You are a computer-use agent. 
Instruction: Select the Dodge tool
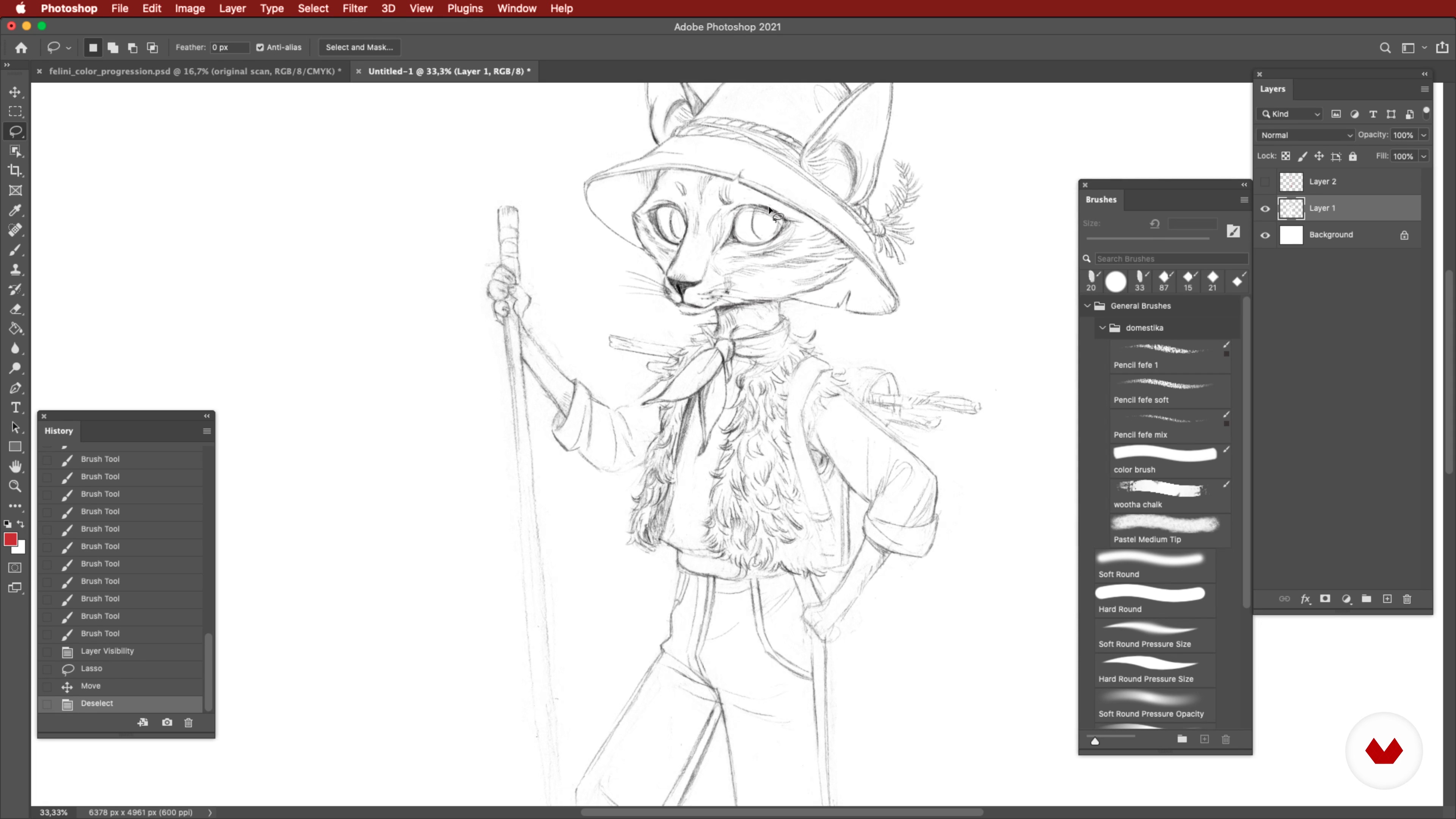15,369
